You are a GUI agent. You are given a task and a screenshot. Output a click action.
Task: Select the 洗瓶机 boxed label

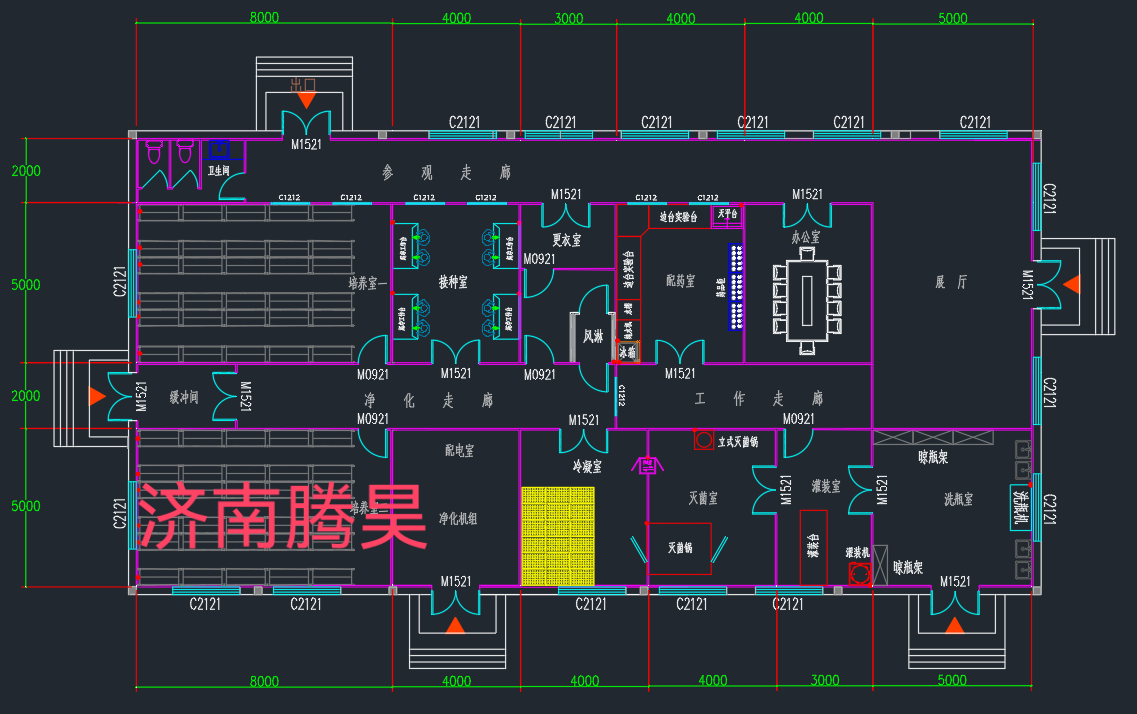click(1020, 507)
